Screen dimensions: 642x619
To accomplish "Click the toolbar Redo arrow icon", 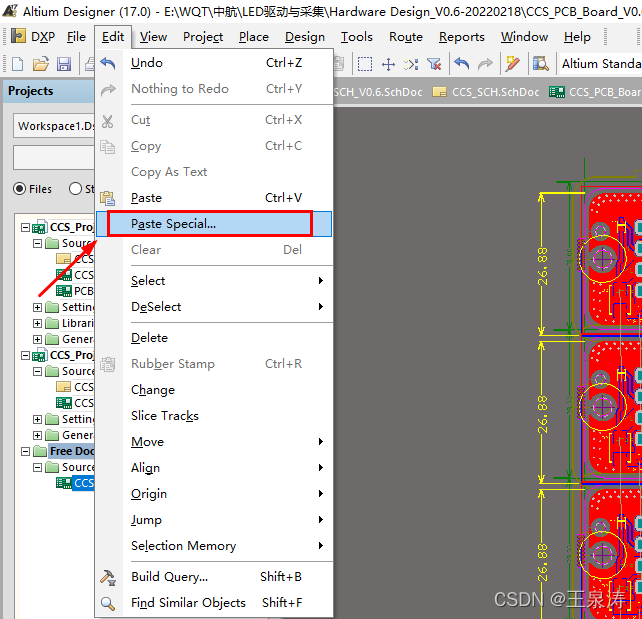I will [x=485, y=64].
